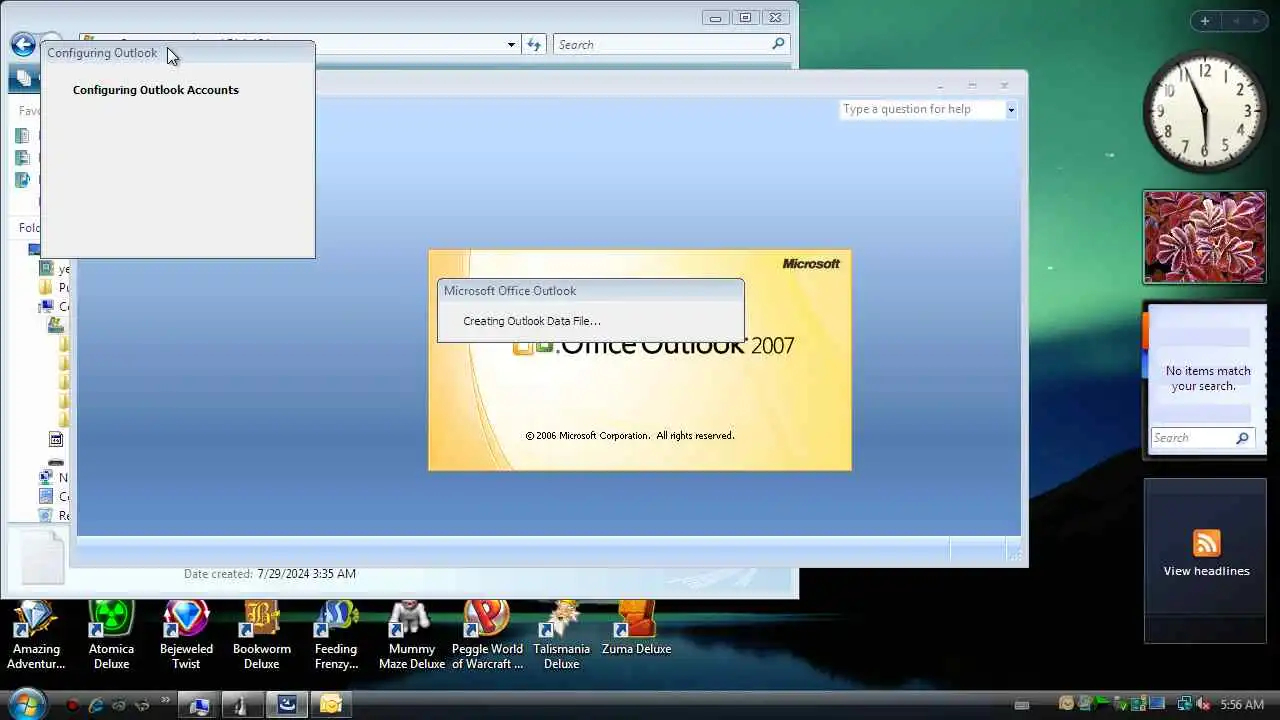Open the network tray icon
The height and width of the screenshot is (720, 1280).
(1184, 705)
